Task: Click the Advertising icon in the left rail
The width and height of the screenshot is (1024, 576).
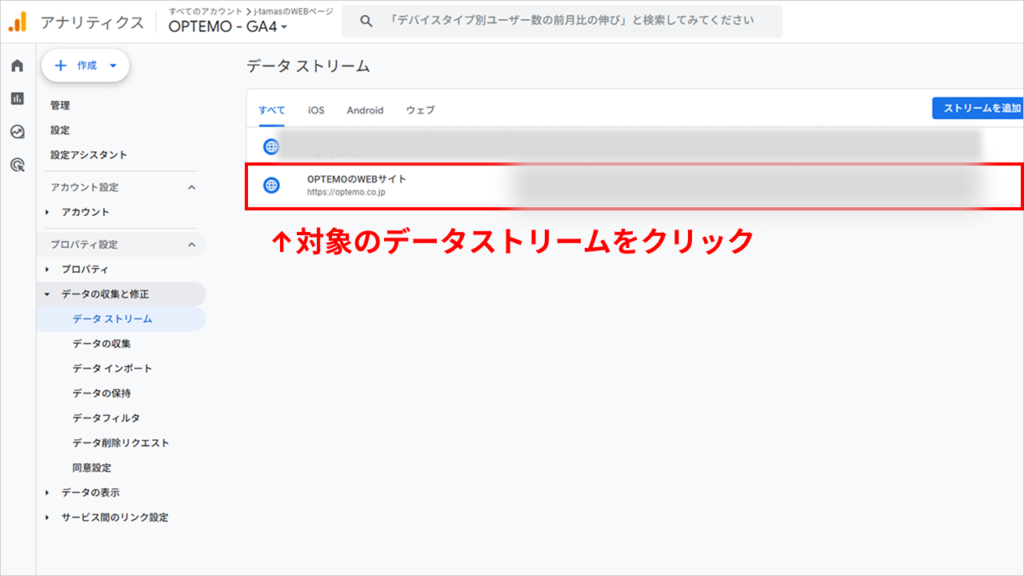Action: tap(16, 163)
